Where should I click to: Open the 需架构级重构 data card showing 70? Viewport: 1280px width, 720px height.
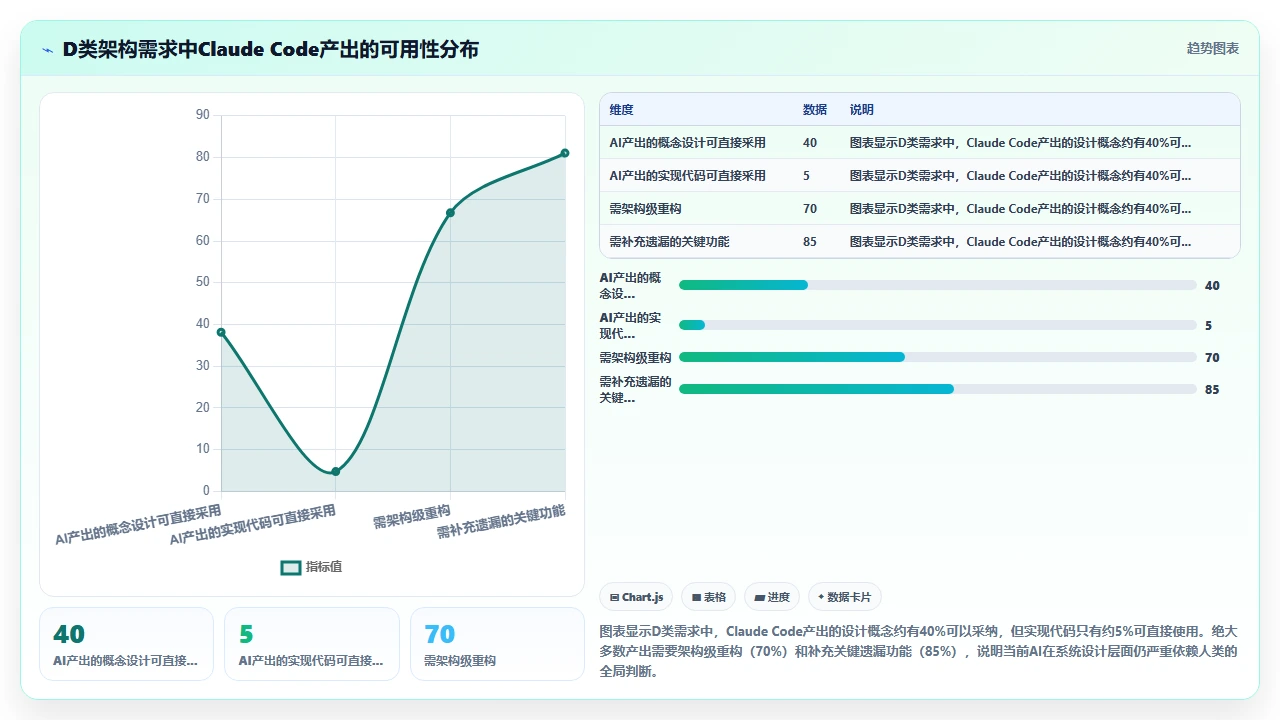point(497,644)
